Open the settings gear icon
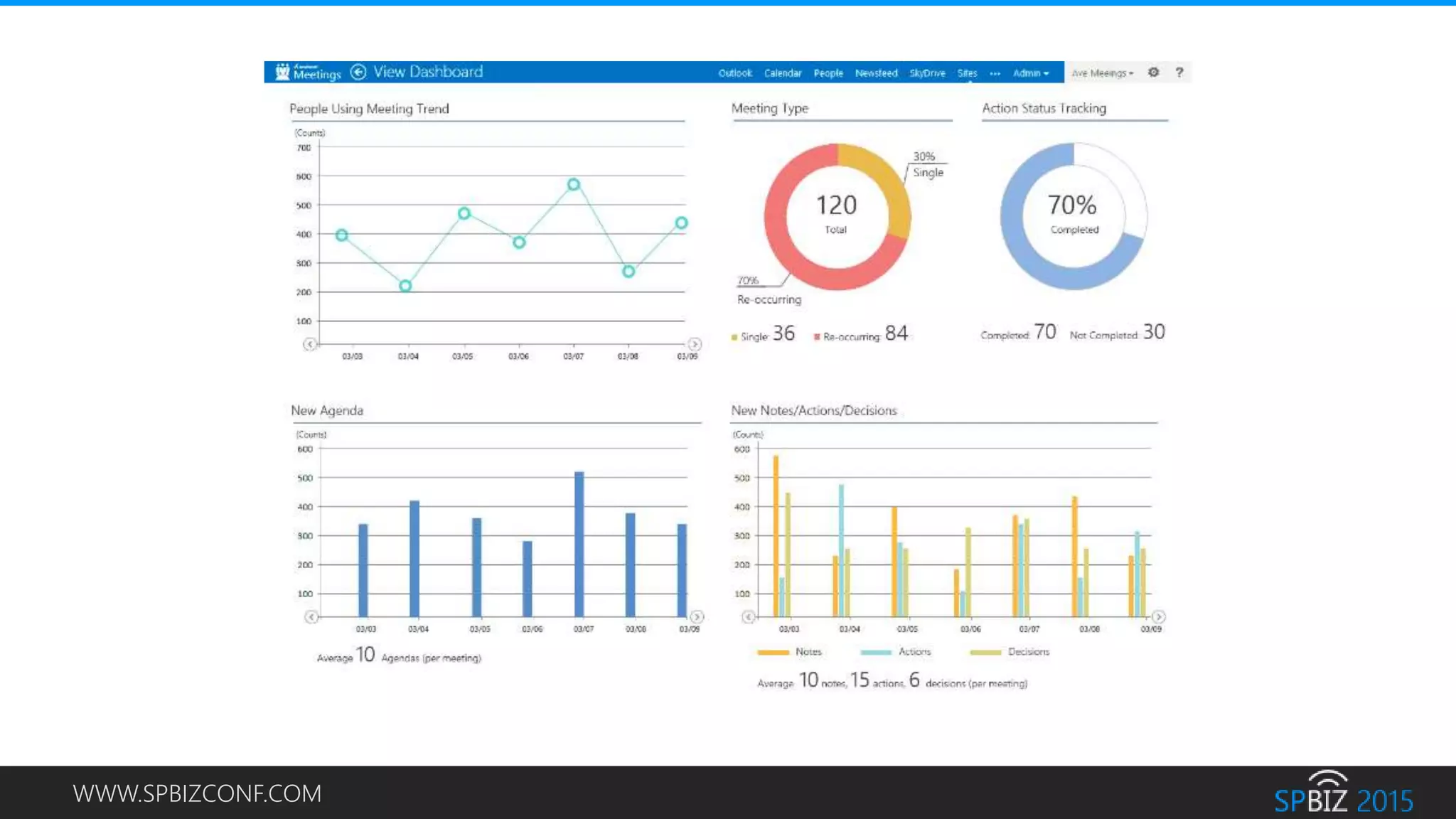 pyautogui.click(x=1153, y=73)
